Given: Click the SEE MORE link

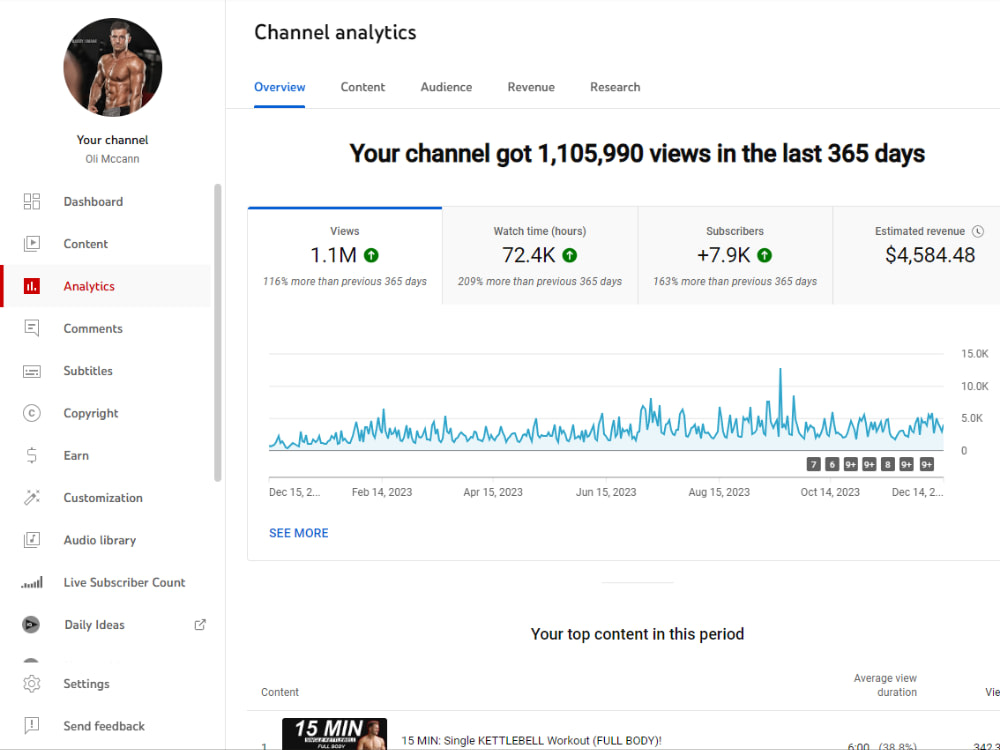Looking at the screenshot, I should pos(298,533).
